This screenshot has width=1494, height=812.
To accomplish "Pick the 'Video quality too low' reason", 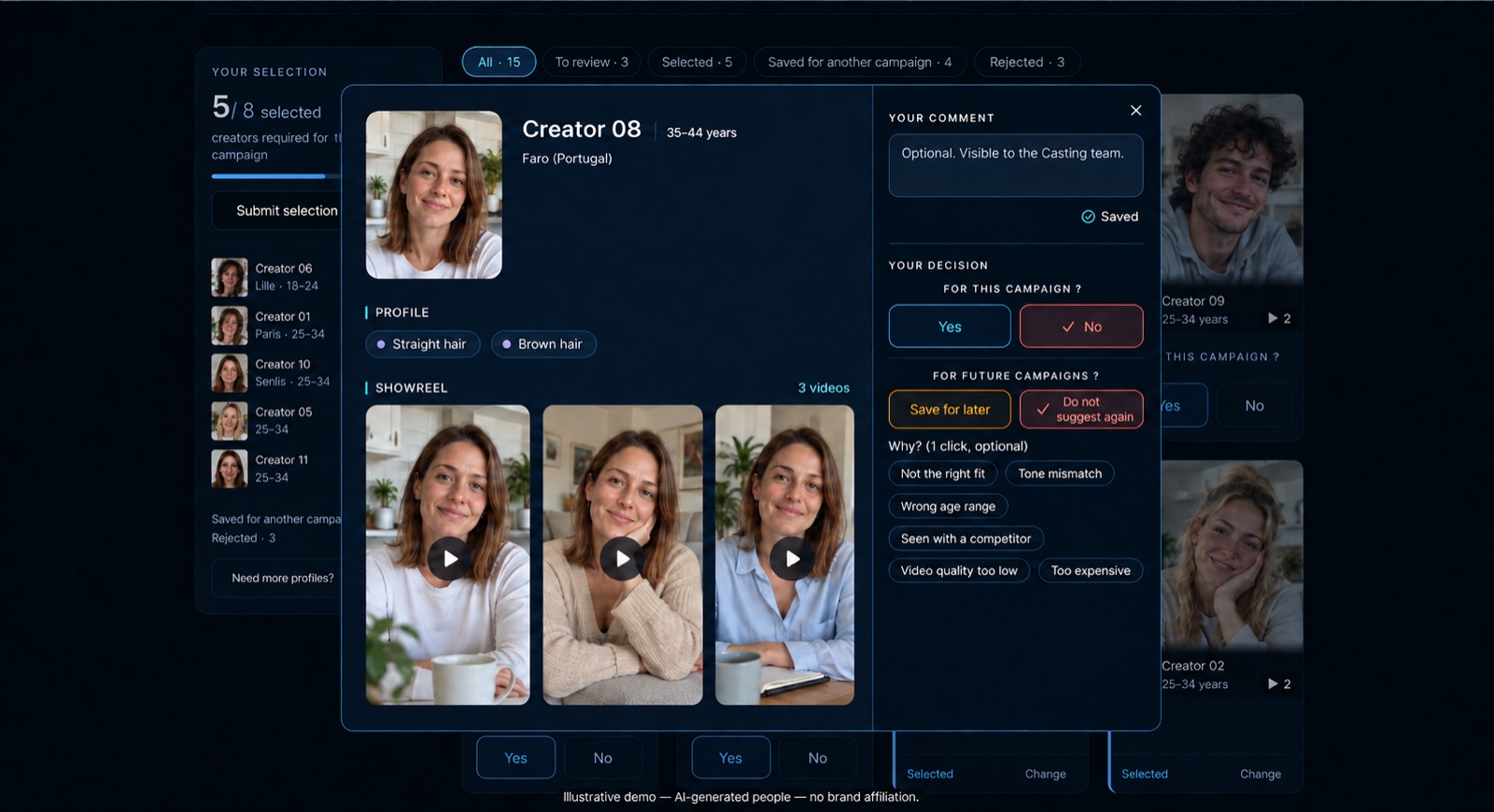I will coord(959,570).
